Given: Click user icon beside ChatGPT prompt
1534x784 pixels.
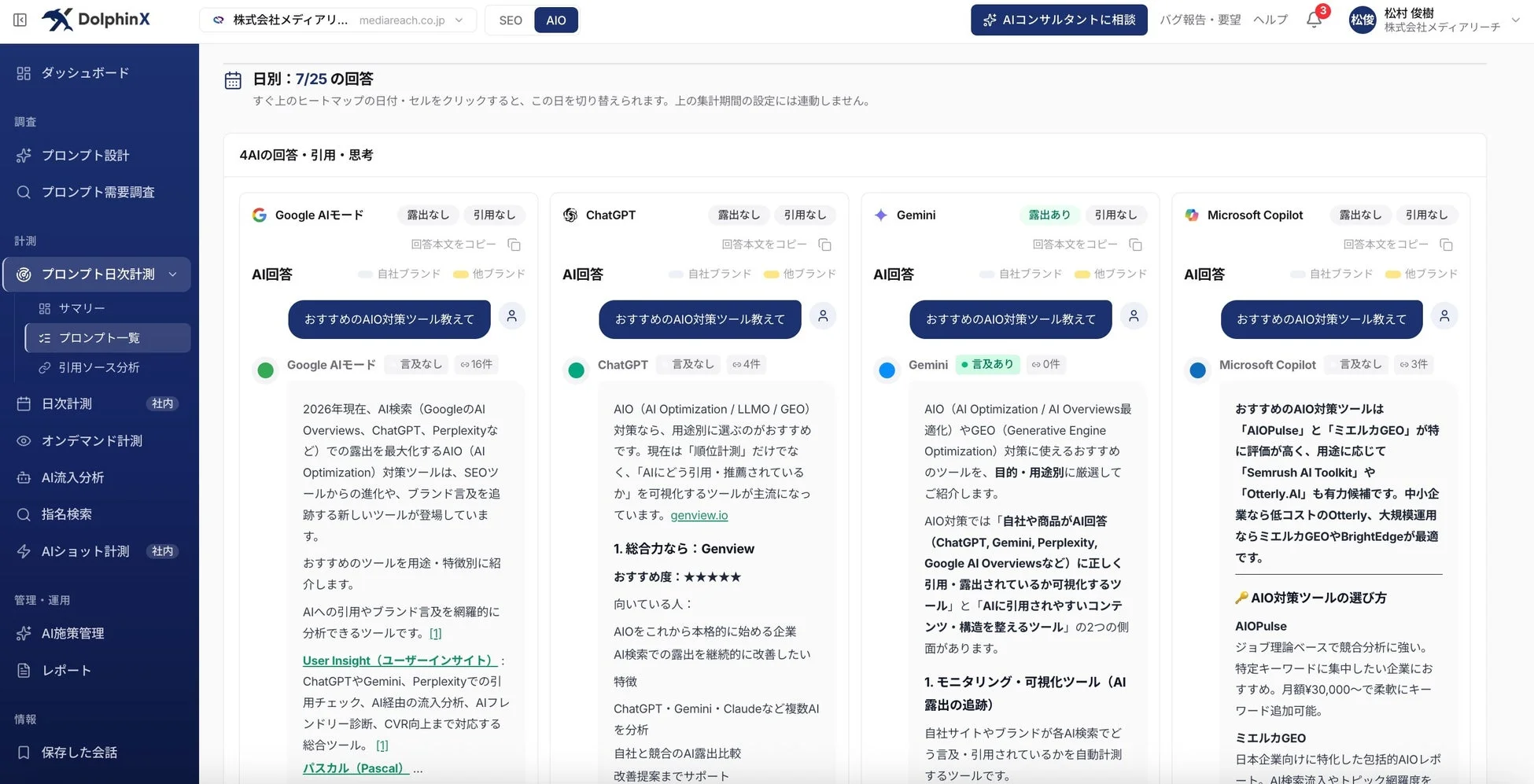Looking at the screenshot, I should point(823,316).
